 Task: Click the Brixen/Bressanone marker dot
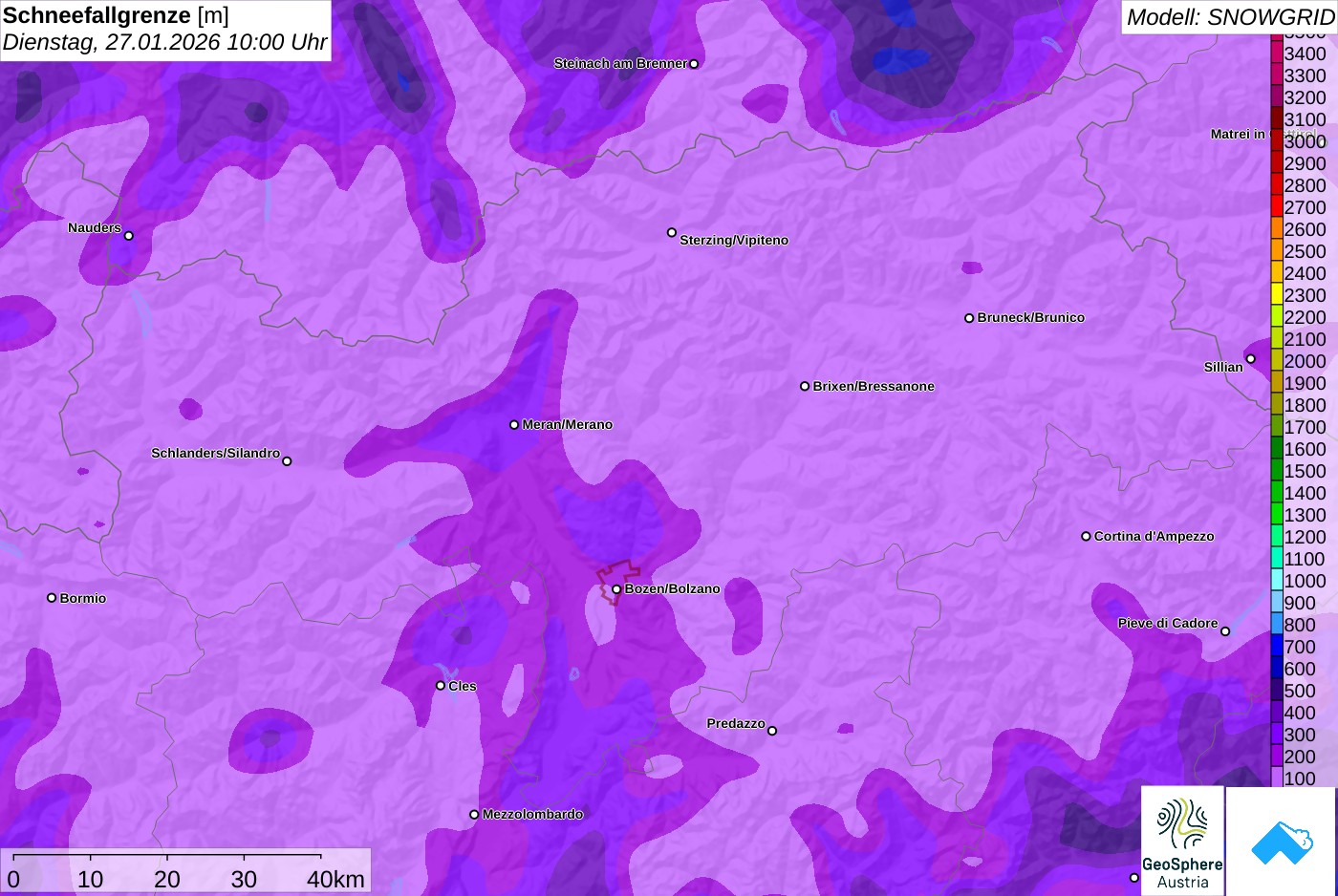pyautogui.click(x=805, y=387)
